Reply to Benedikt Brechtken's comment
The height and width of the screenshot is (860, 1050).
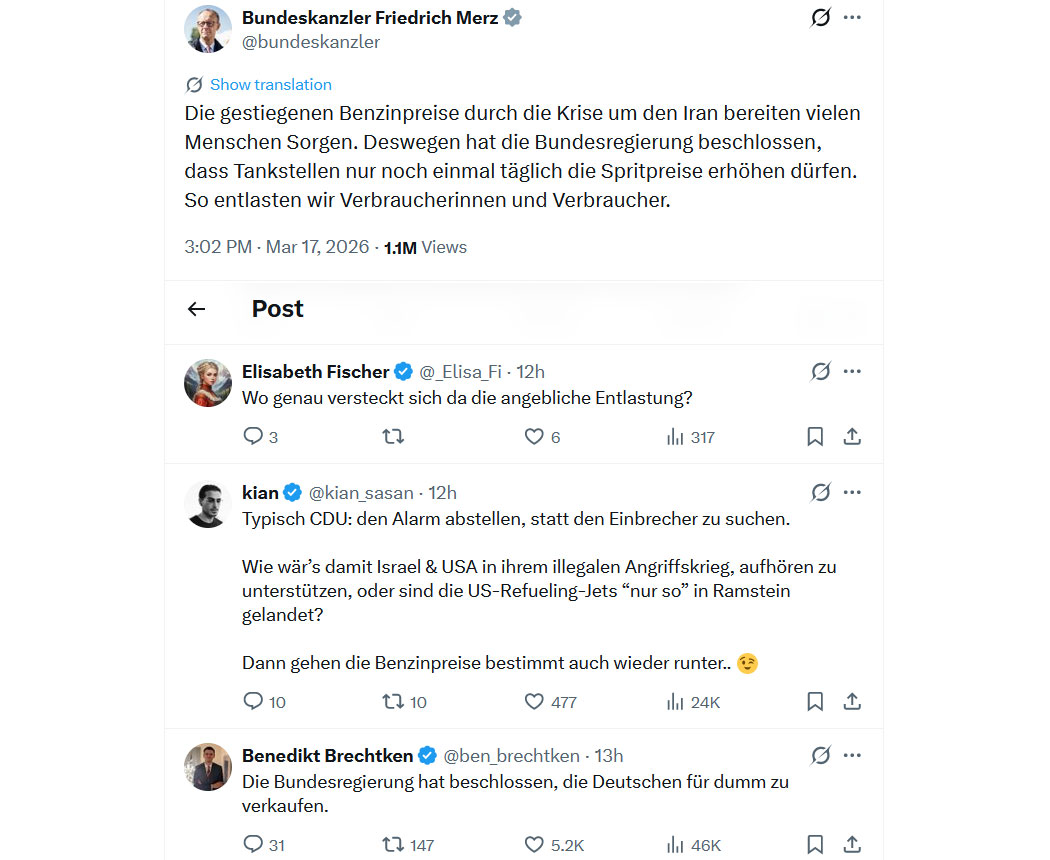click(x=254, y=845)
